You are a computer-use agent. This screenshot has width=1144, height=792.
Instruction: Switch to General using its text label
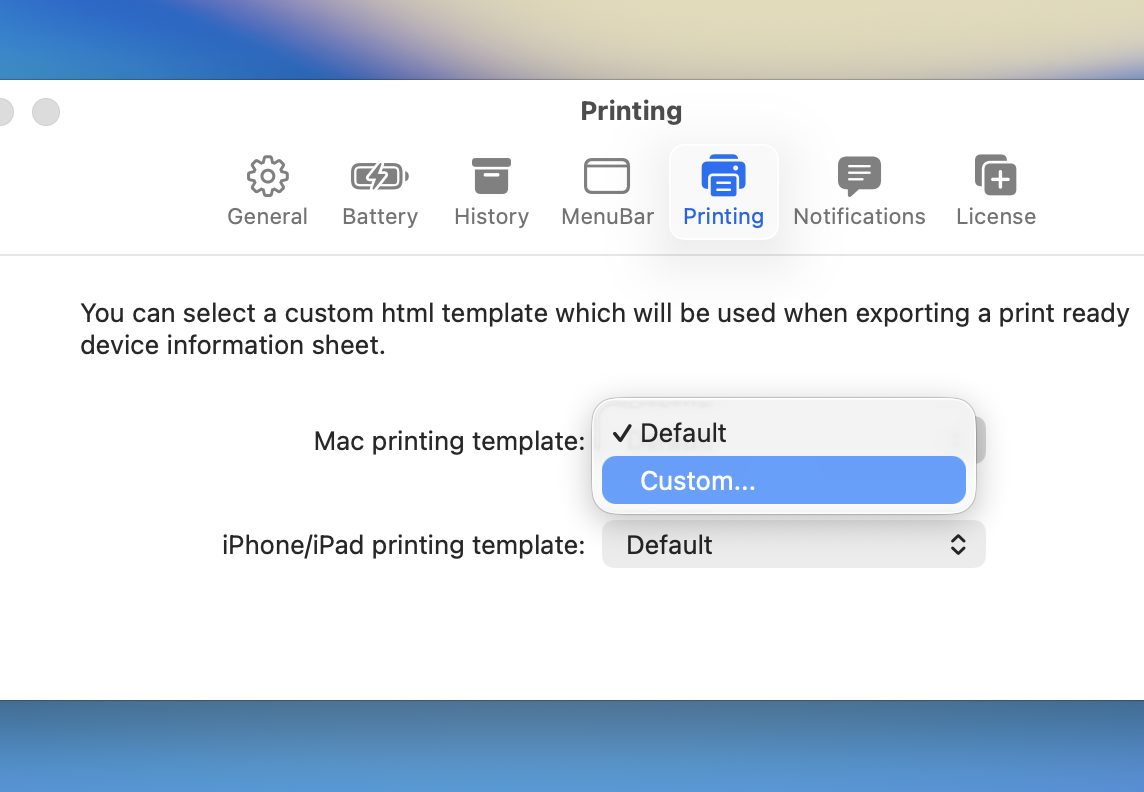[267, 217]
